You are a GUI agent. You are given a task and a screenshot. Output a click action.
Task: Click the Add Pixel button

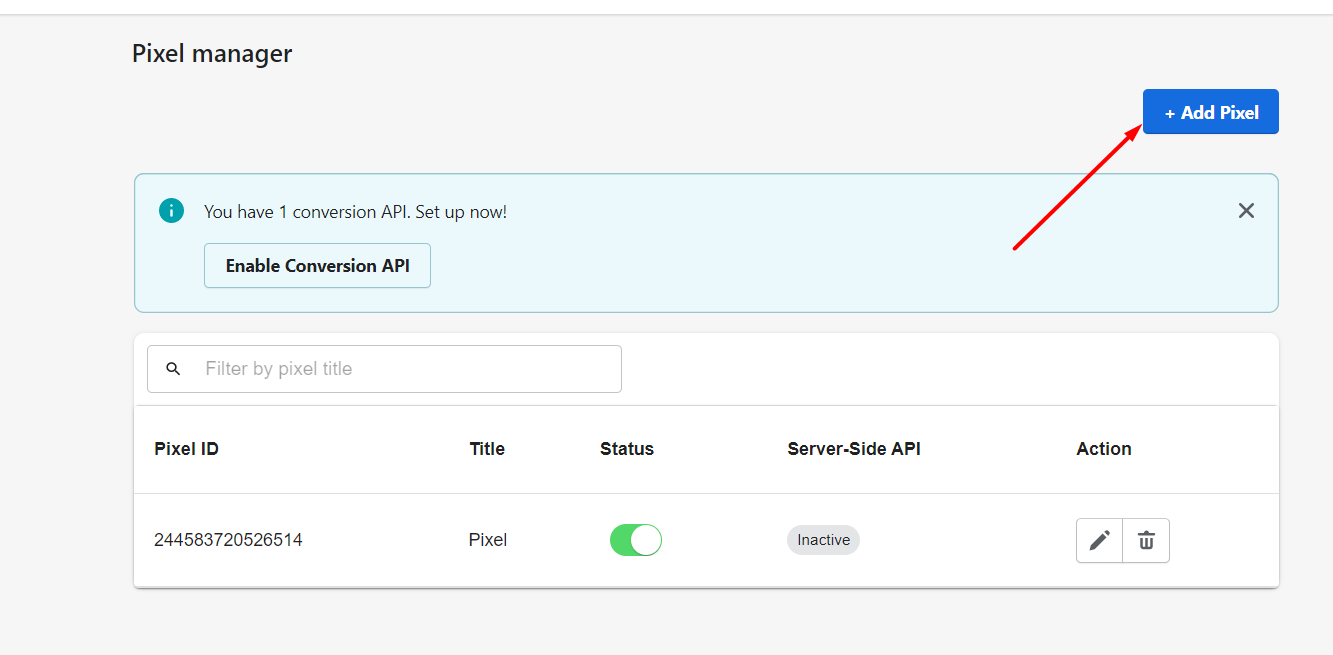pyautogui.click(x=1210, y=112)
